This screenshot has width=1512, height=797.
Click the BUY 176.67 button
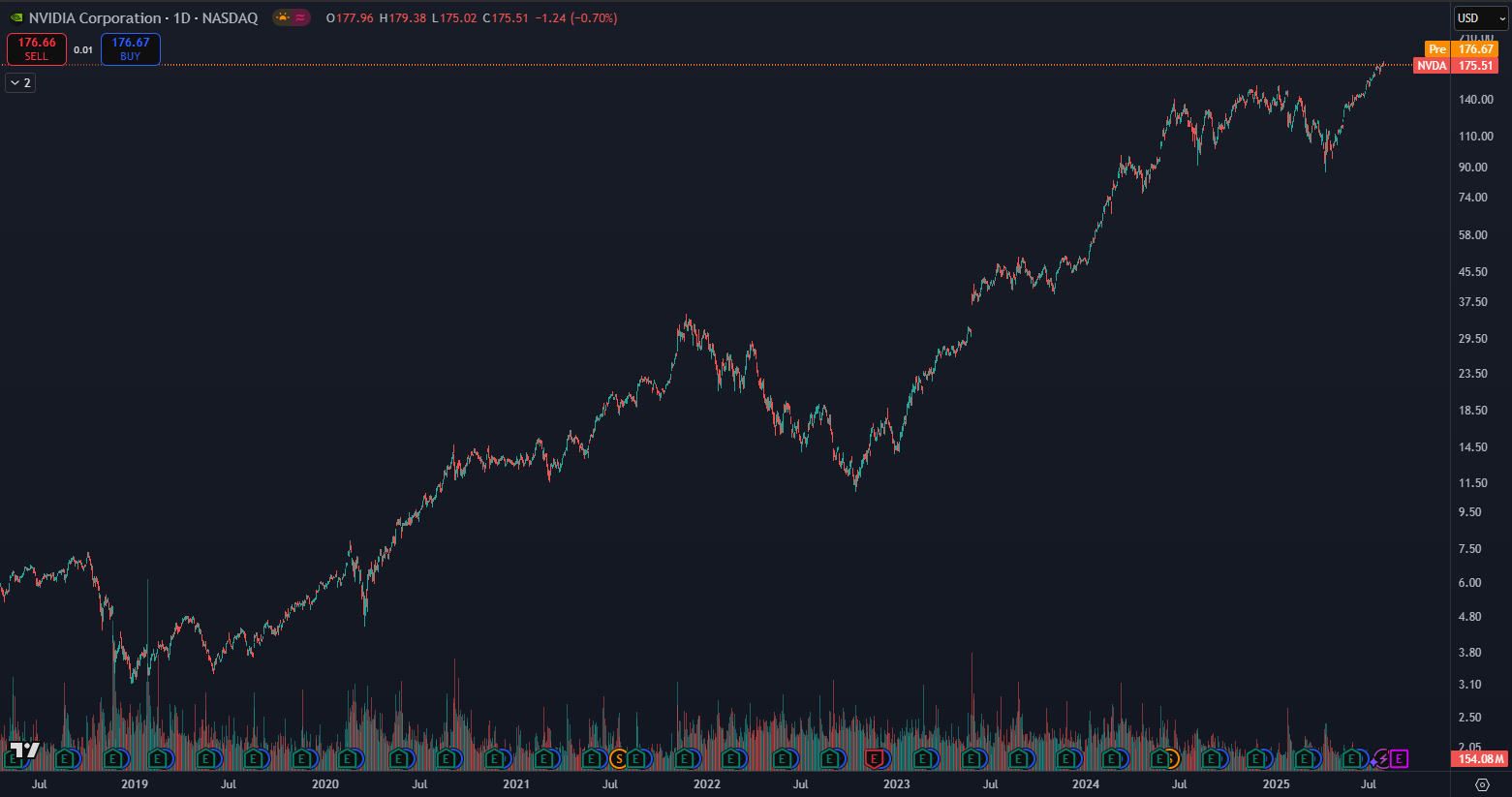click(131, 49)
